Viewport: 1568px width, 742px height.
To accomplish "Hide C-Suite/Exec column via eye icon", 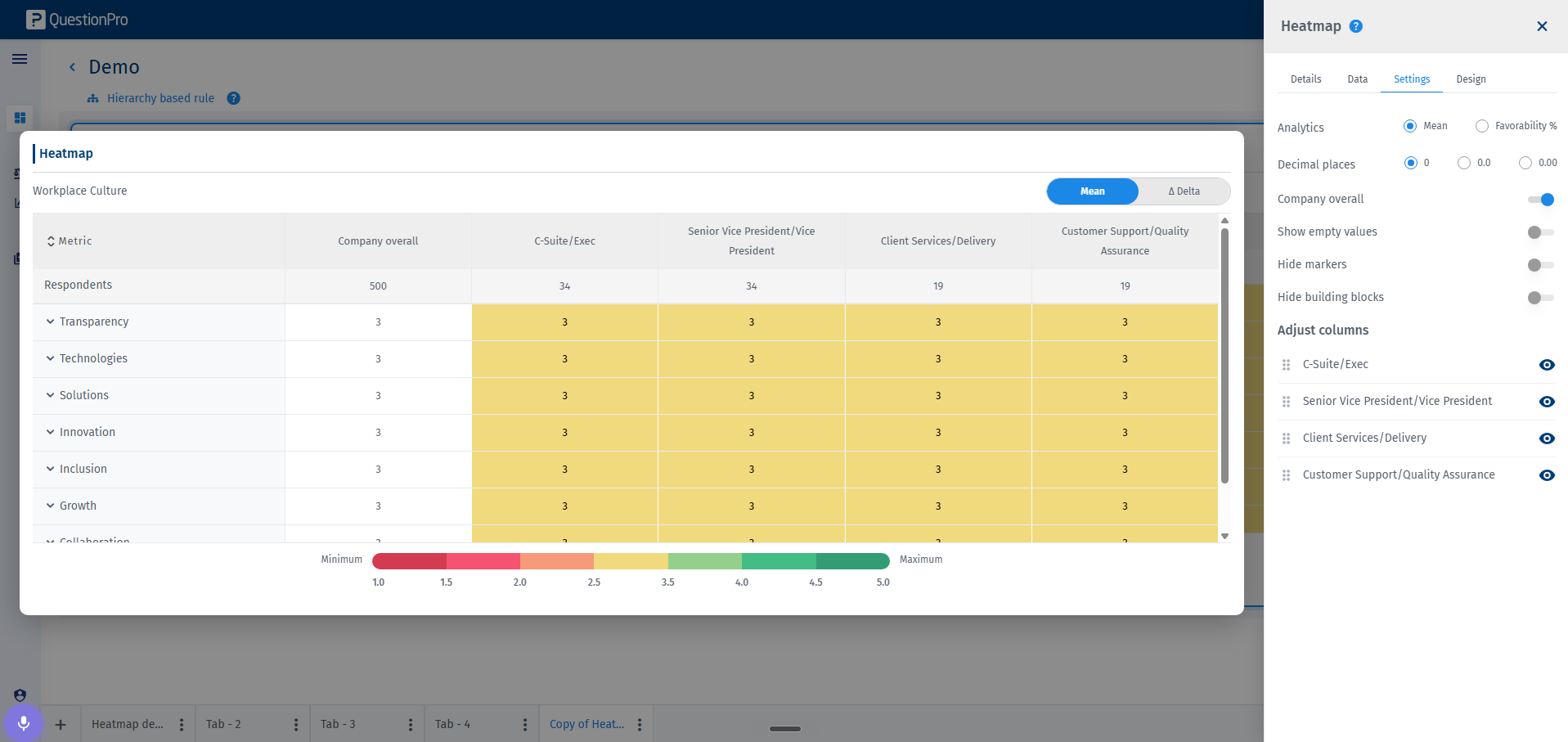I will point(1547,365).
